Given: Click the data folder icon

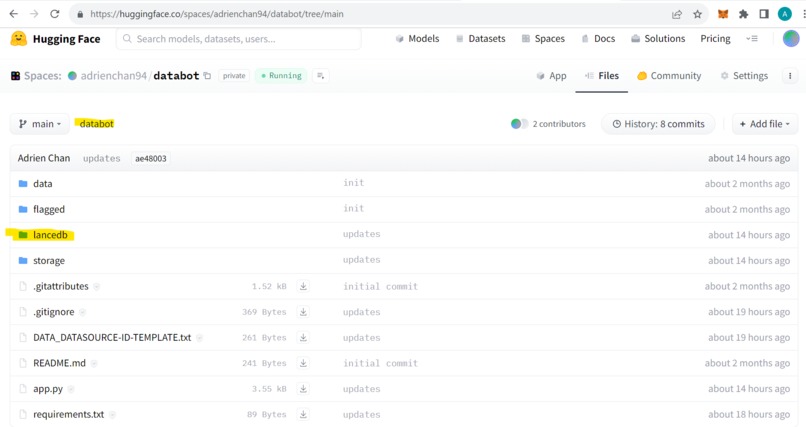Looking at the screenshot, I should tap(23, 183).
